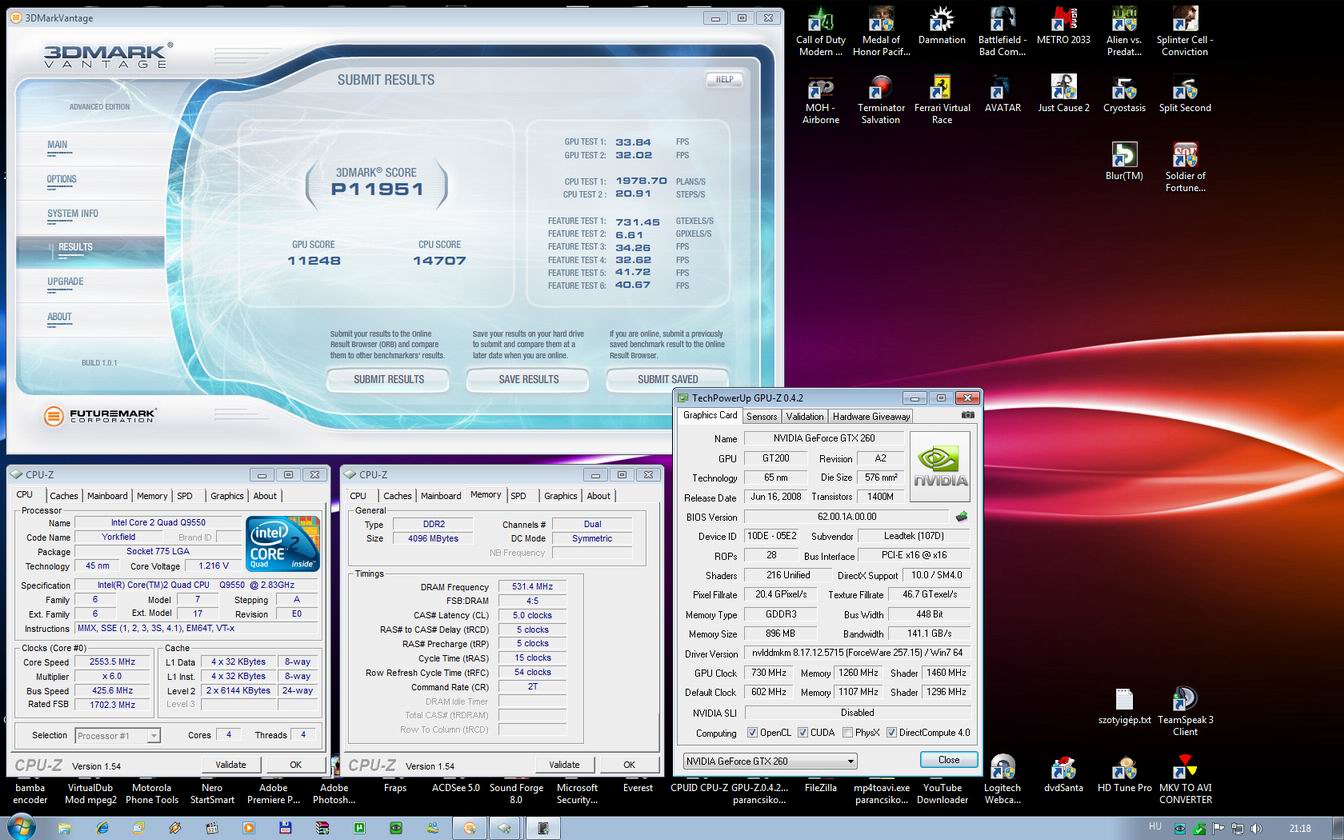The height and width of the screenshot is (840, 1344).
Task: Switch to GPU-Z Sensors tab
Action: [762, 416]
